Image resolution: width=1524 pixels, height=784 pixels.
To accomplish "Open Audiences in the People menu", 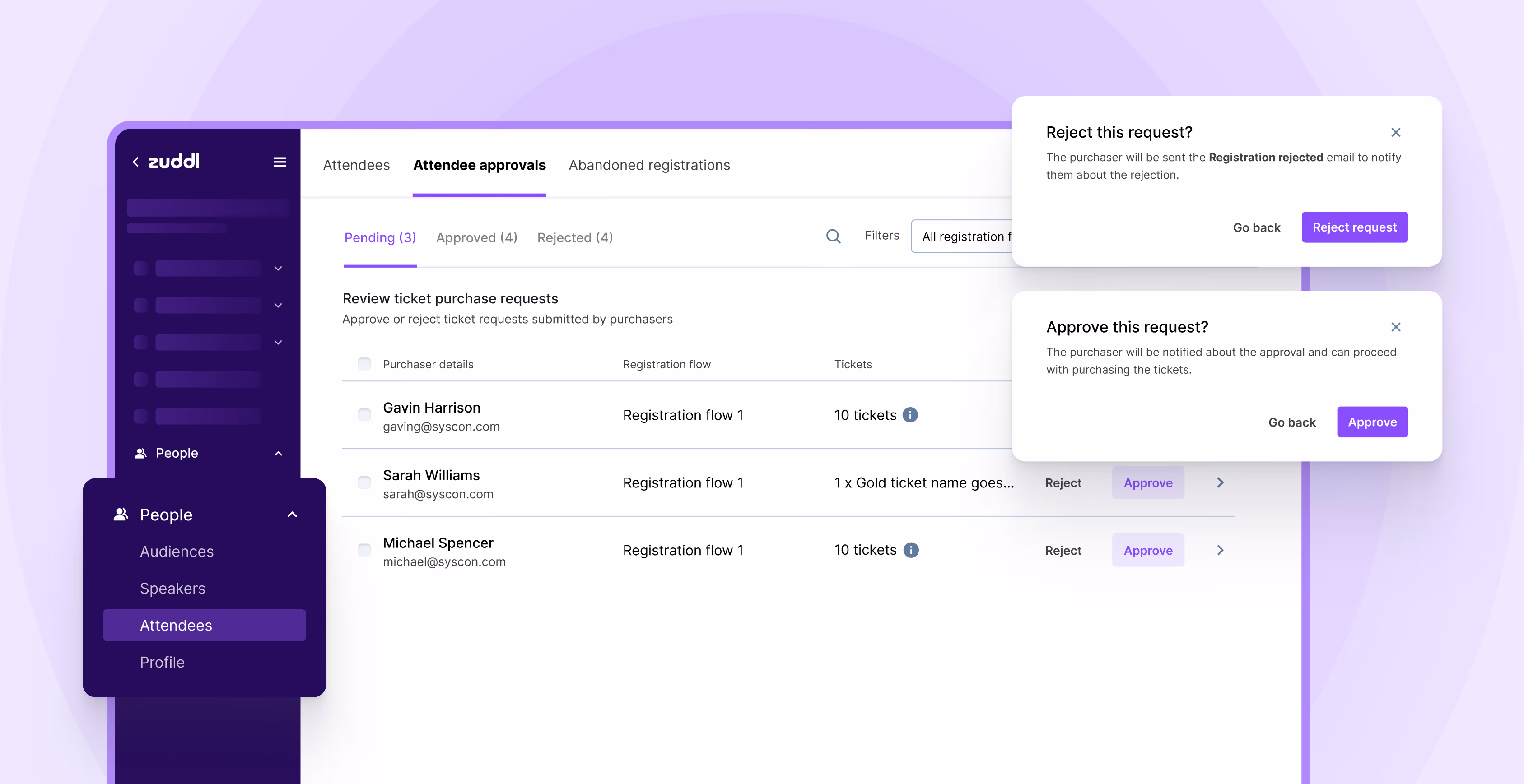I will pos(176,552).
